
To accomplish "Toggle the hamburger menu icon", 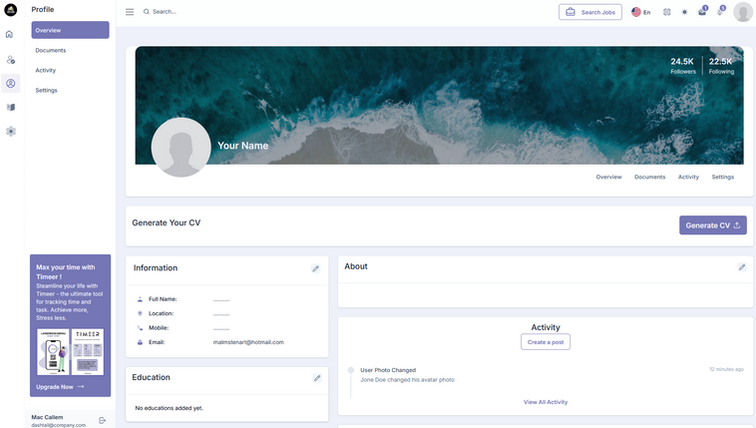I will tap(130, 12).
